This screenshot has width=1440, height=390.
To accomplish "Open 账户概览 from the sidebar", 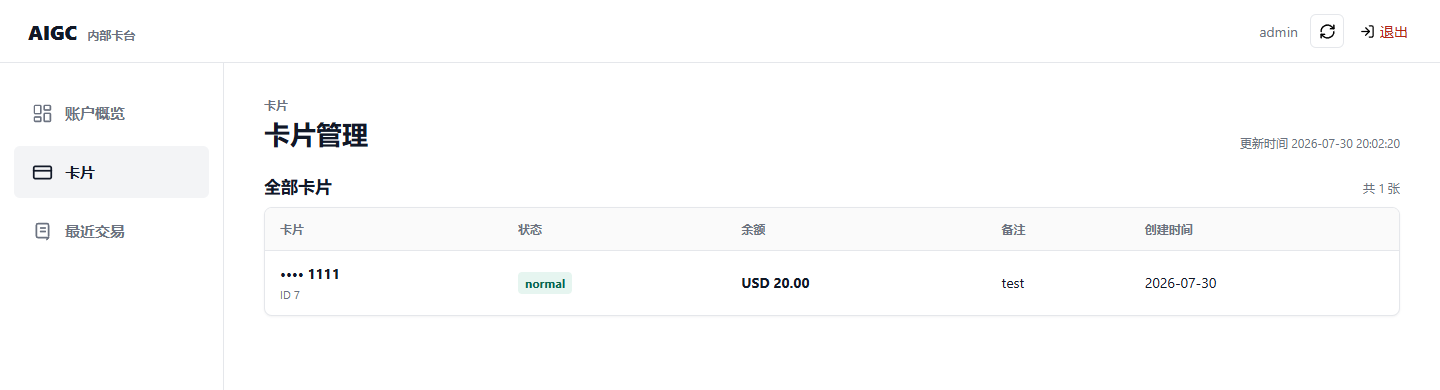I will point(111,113).
